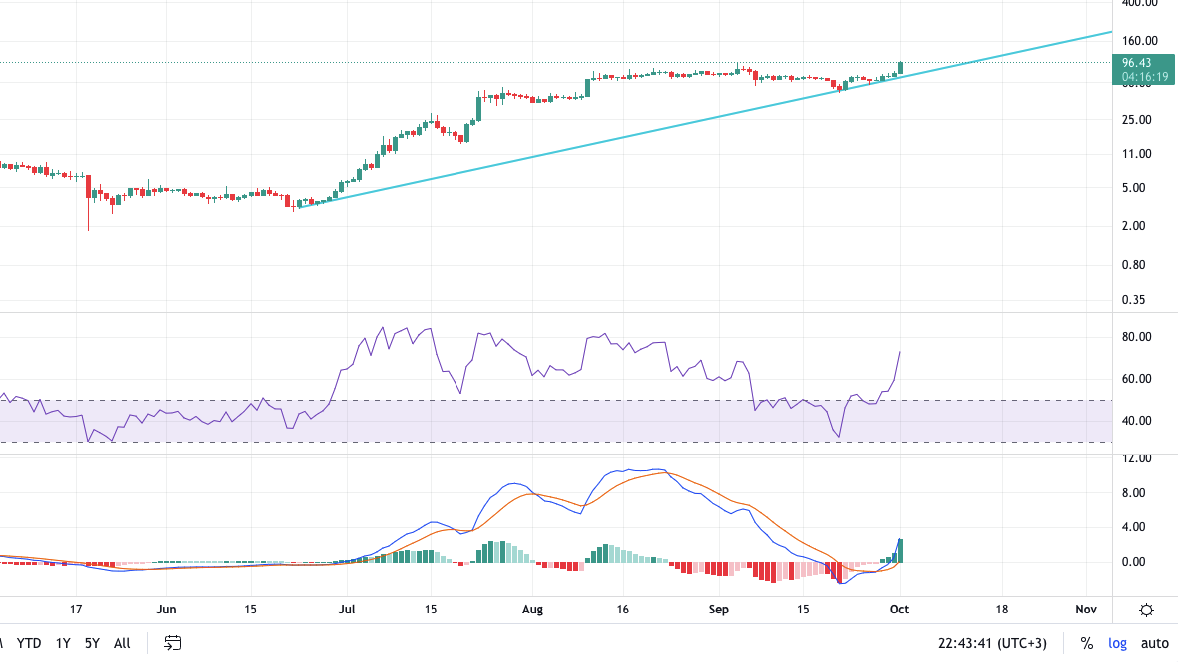The height and width of the screenshot is (662, 1178).
Task: Click the bar countdown 04:16:19
Action: [1145, 77]
